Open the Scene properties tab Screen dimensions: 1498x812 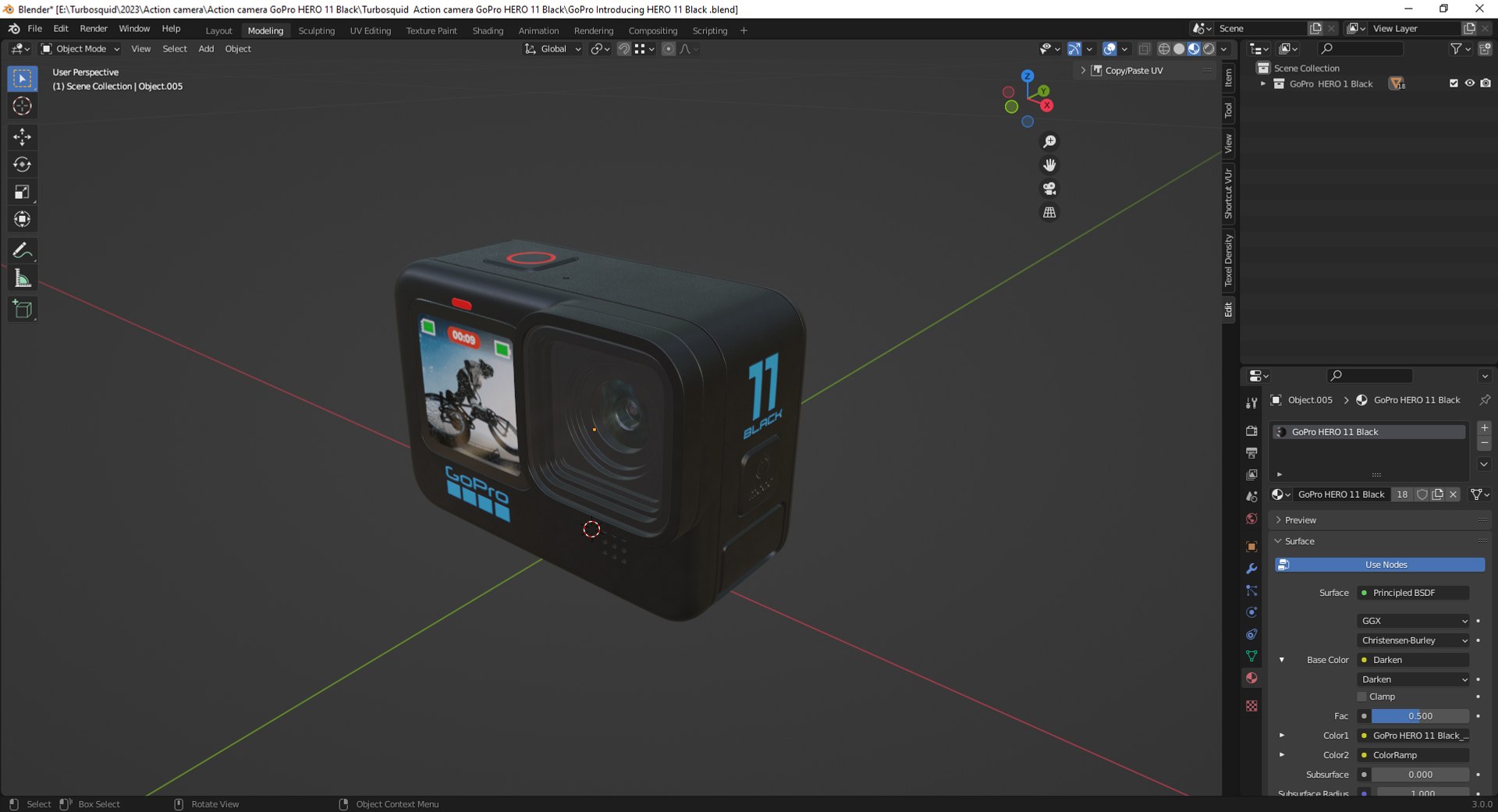point(1251,496)
